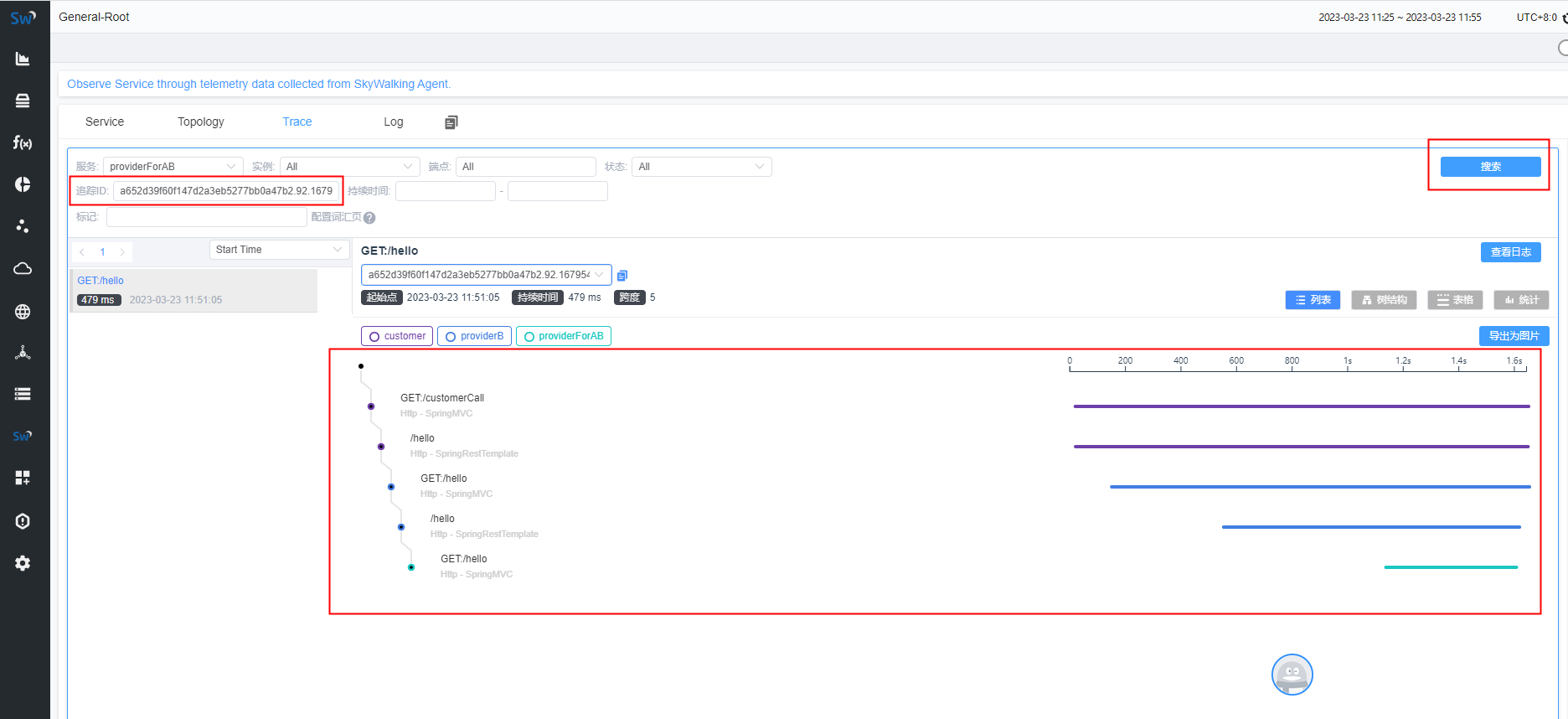This screenshot has height=719, width=1568.
Task: Copy the trace ID with the blue copy icon
Action: (x=622, y=276)
